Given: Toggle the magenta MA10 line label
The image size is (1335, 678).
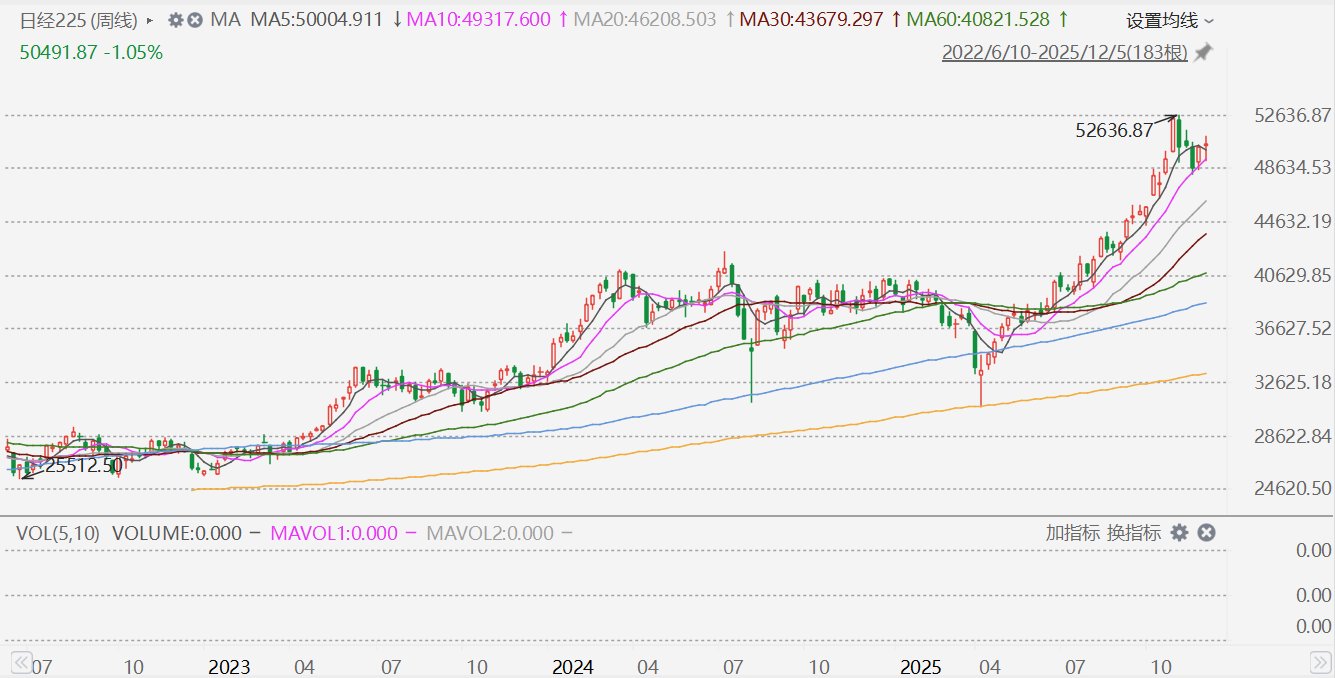Looking at the screenshot, I should (482, 20).
